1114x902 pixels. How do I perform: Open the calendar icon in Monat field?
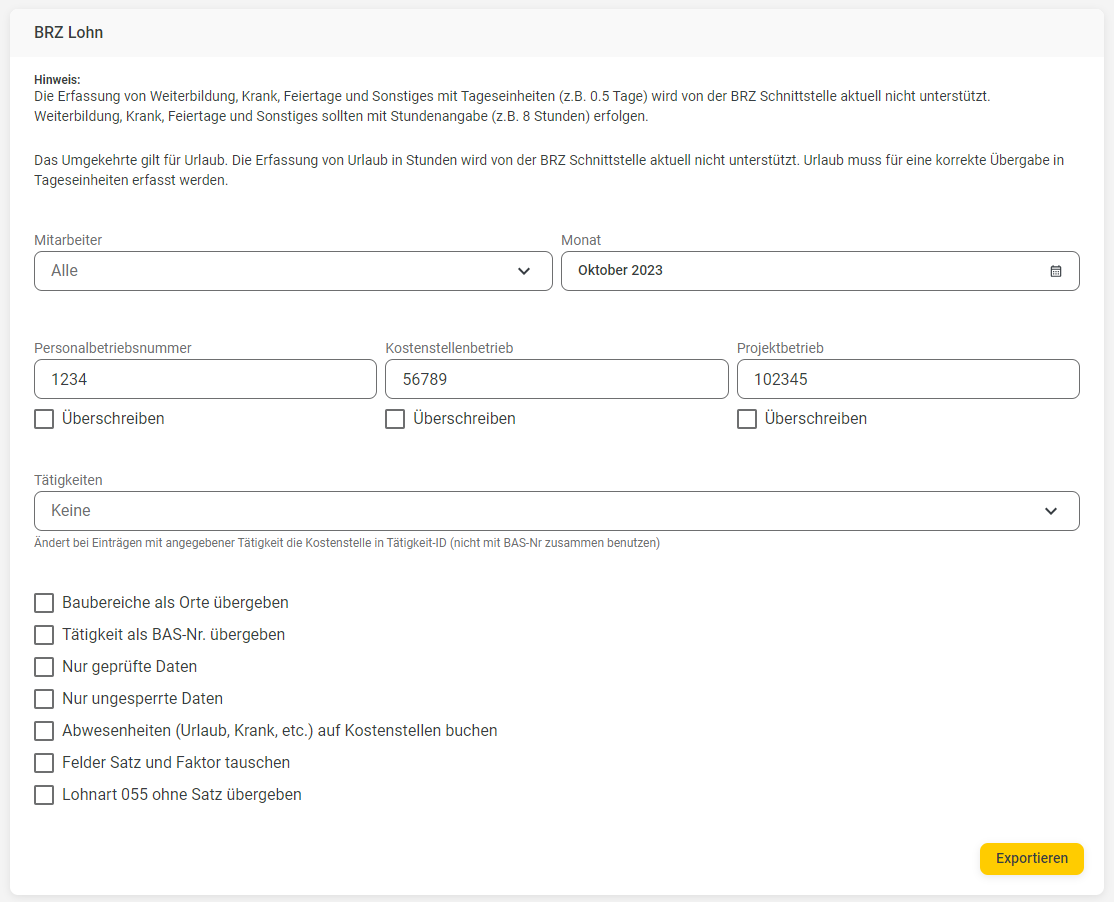click(1056, 271)
